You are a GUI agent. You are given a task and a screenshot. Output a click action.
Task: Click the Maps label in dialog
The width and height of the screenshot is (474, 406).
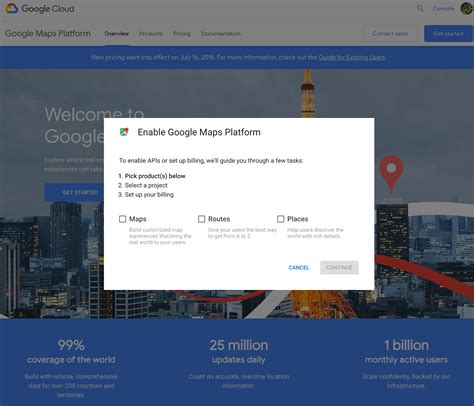click(x=138, y=219)
